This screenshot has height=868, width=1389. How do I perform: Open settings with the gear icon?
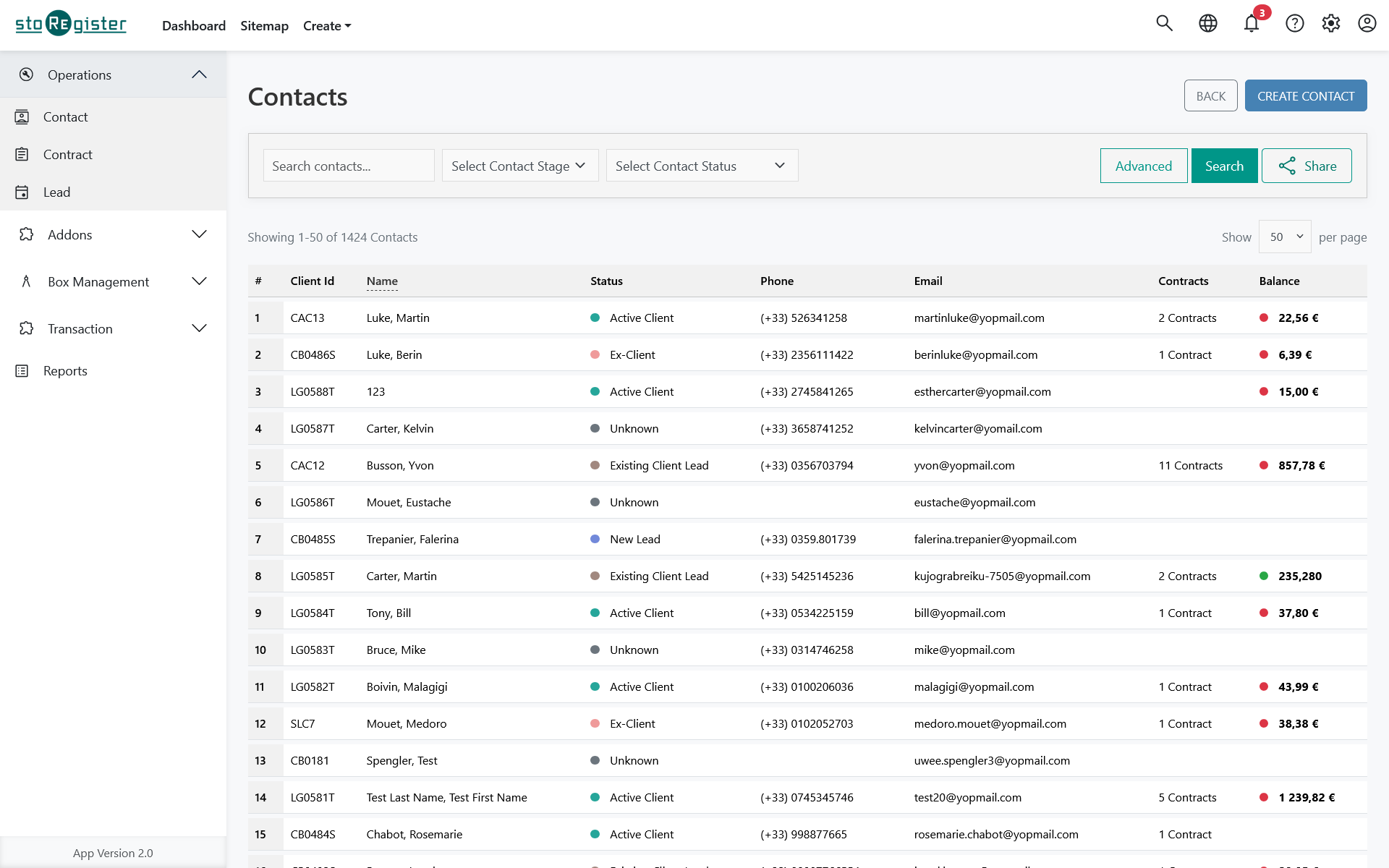click(1332, 23)
